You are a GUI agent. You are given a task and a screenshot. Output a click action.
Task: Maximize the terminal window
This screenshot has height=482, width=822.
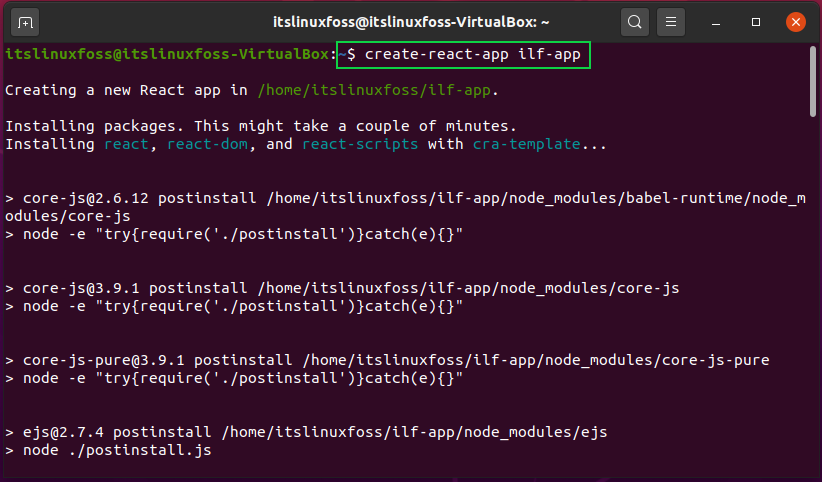pos(755,23)
